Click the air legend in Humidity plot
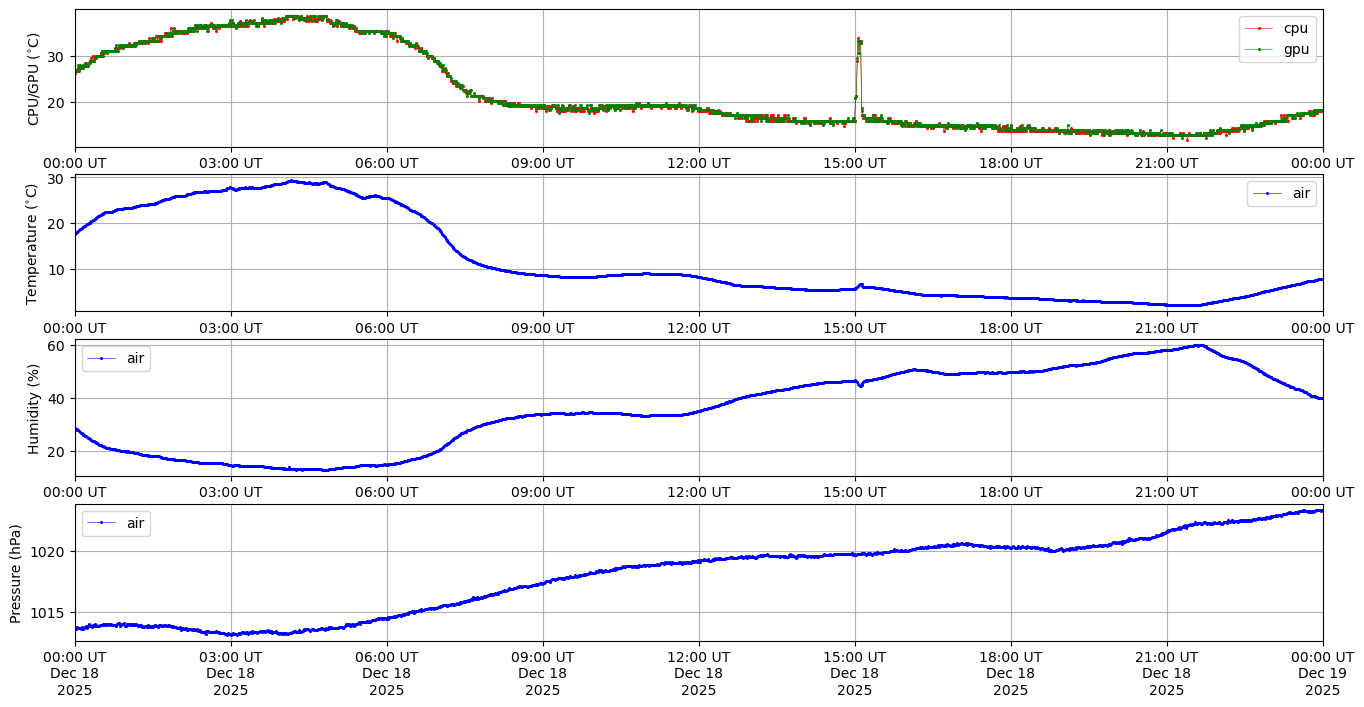Image resolution: width=1364 pixels, height=707 pixels. pos(116,359)
